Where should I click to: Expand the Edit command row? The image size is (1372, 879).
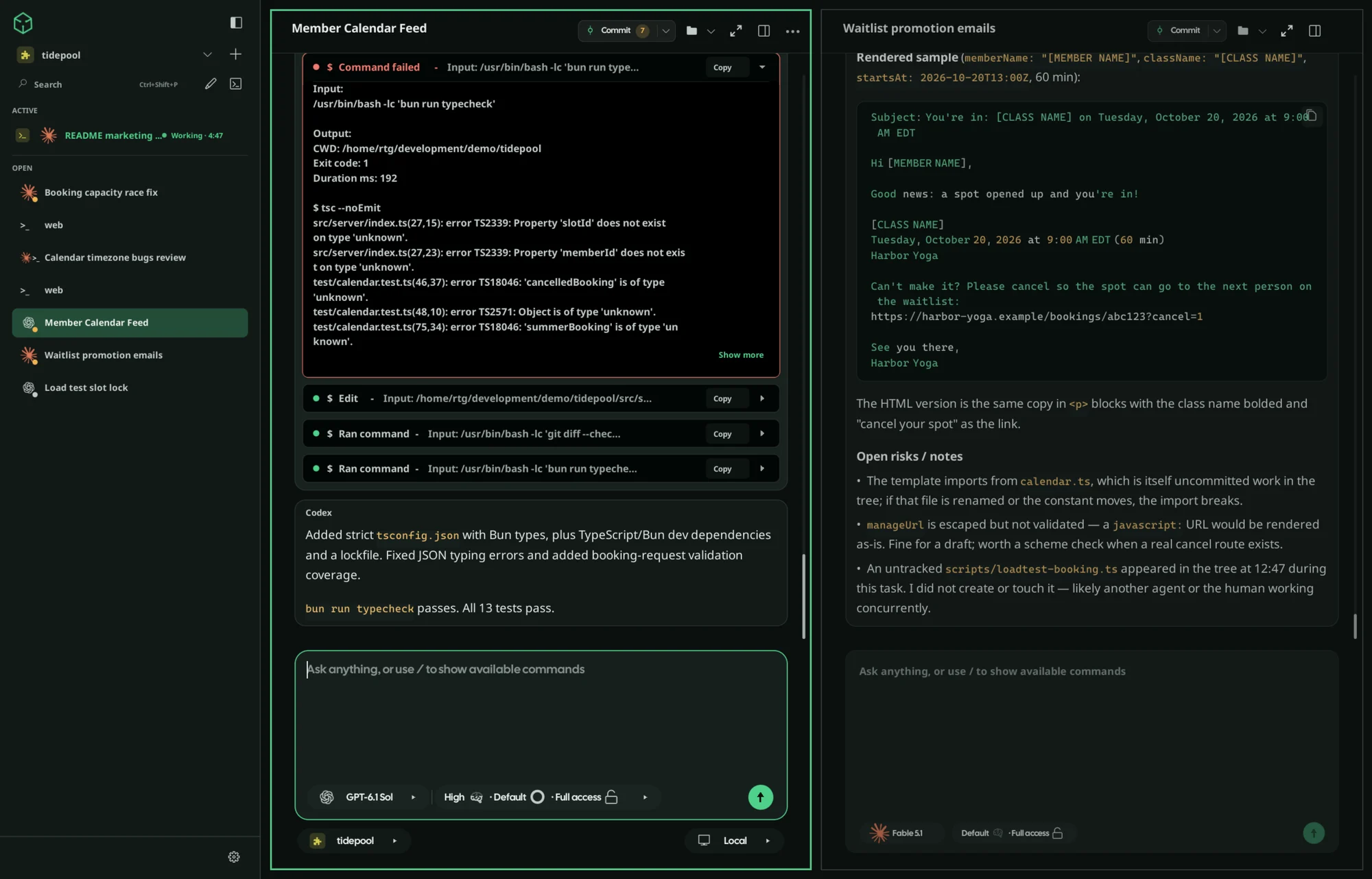(x=762, y=398)
